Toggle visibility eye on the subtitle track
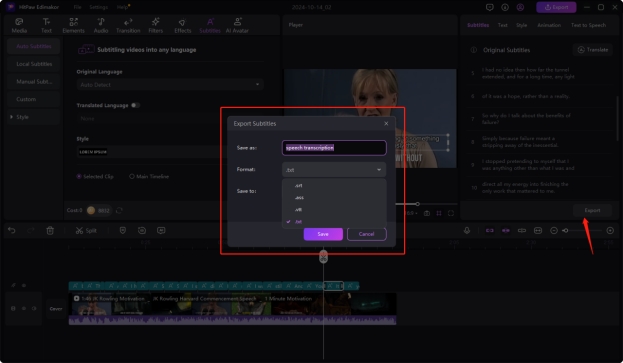Viewport: 623px width, 363px height. (24, 286)
